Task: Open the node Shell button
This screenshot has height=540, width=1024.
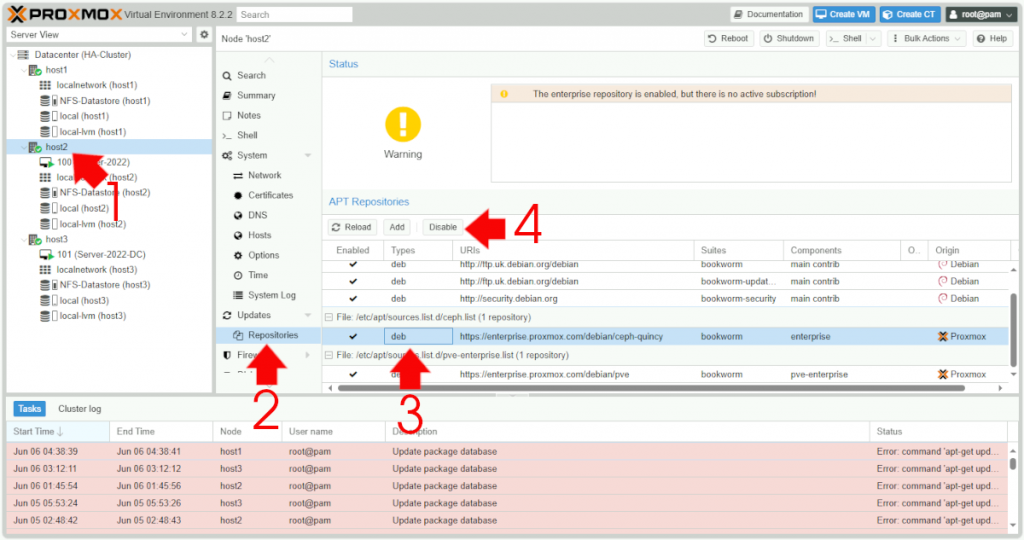Action: click(x=846, y=39)
